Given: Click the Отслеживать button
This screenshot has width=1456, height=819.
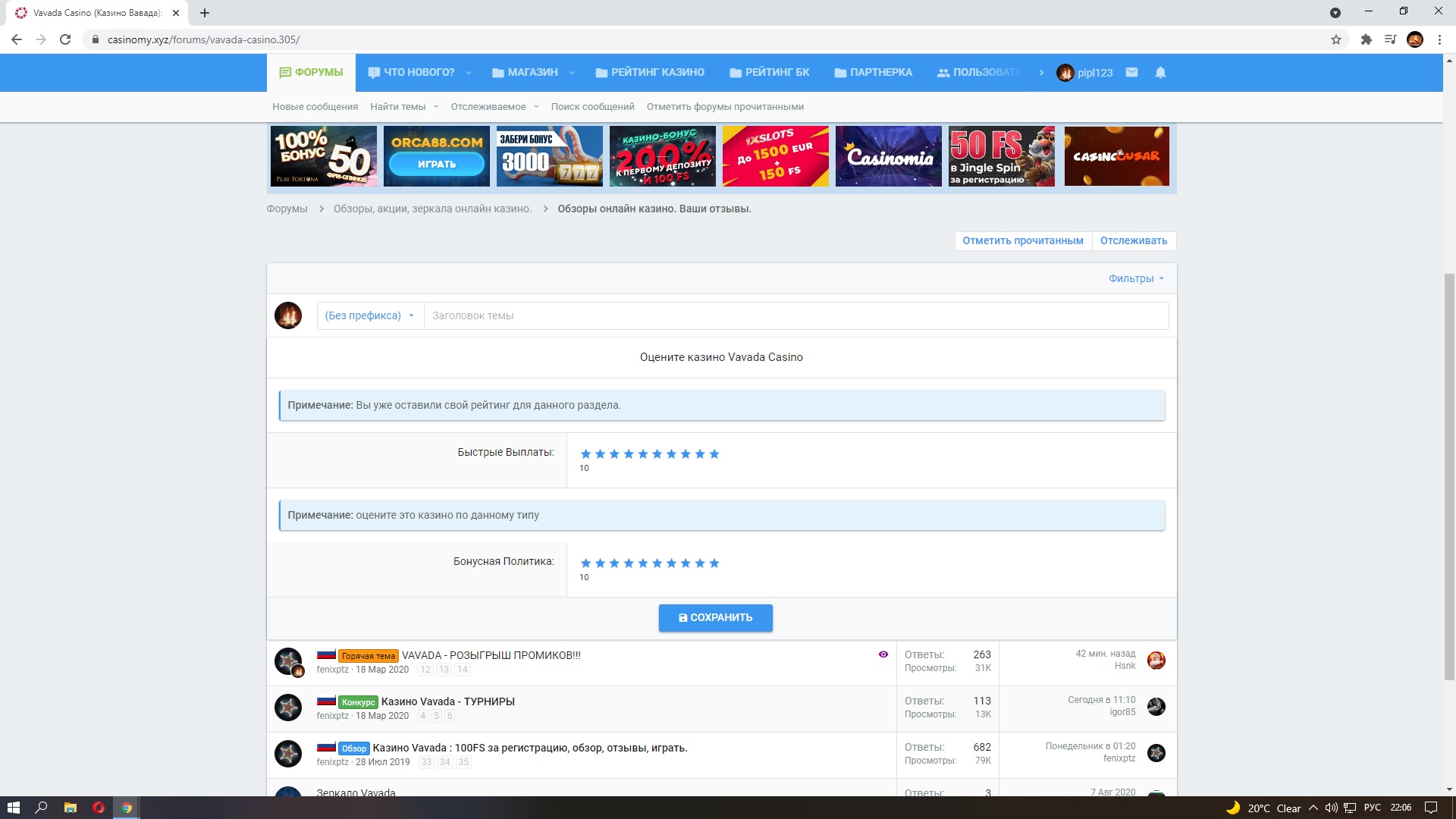Looking at the screenshot, I should point(1134,240).
